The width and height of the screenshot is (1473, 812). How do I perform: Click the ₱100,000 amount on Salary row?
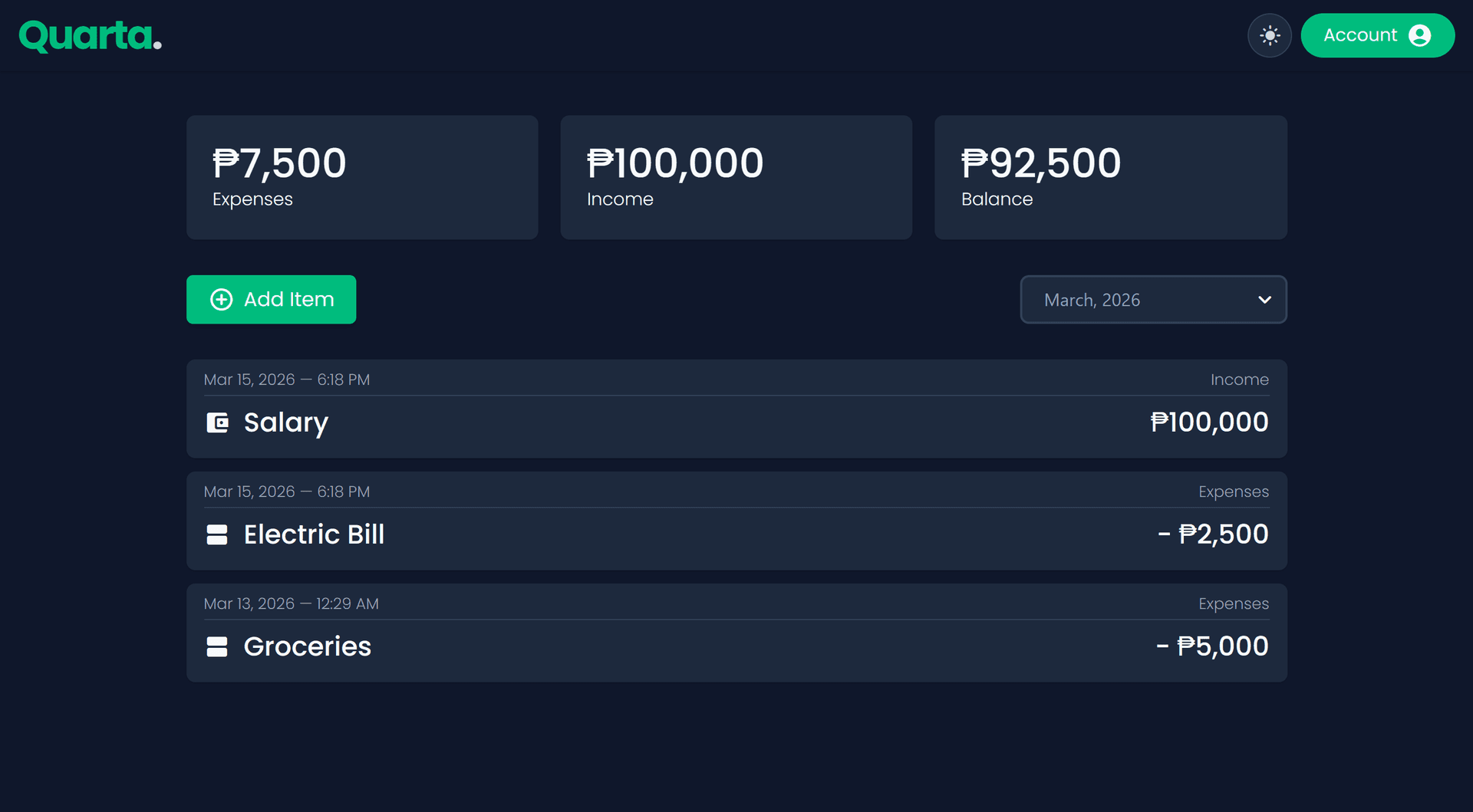point(1209,422)
